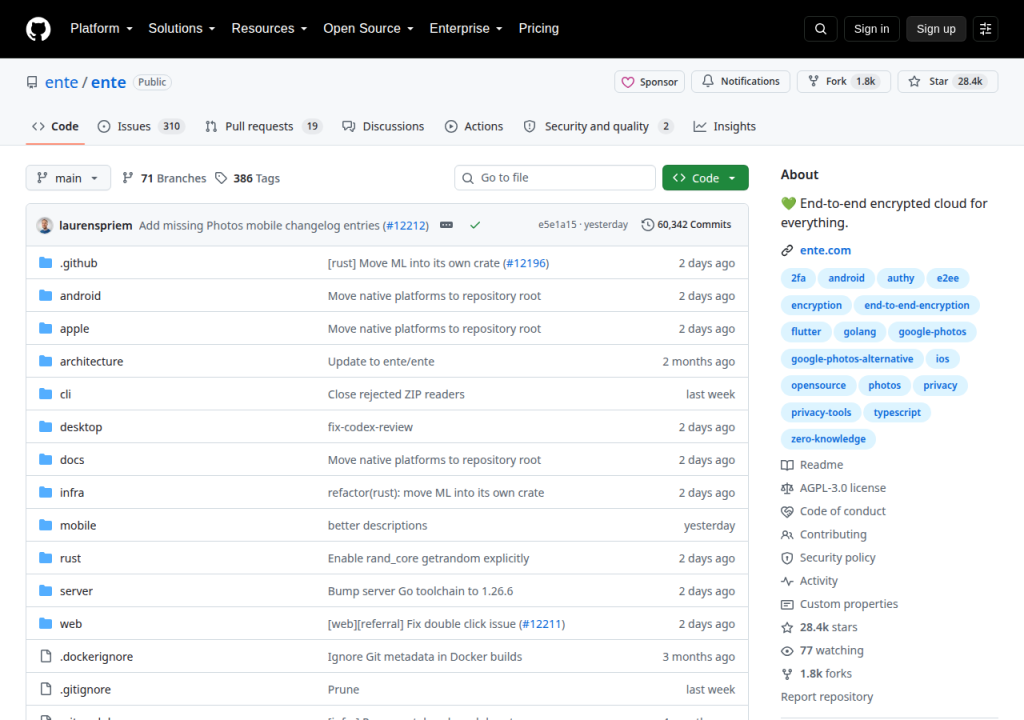The height and width of the screenshot is (720, 1024).
Task: Switch to the Issues tab
Action: (x=141, y=126)
